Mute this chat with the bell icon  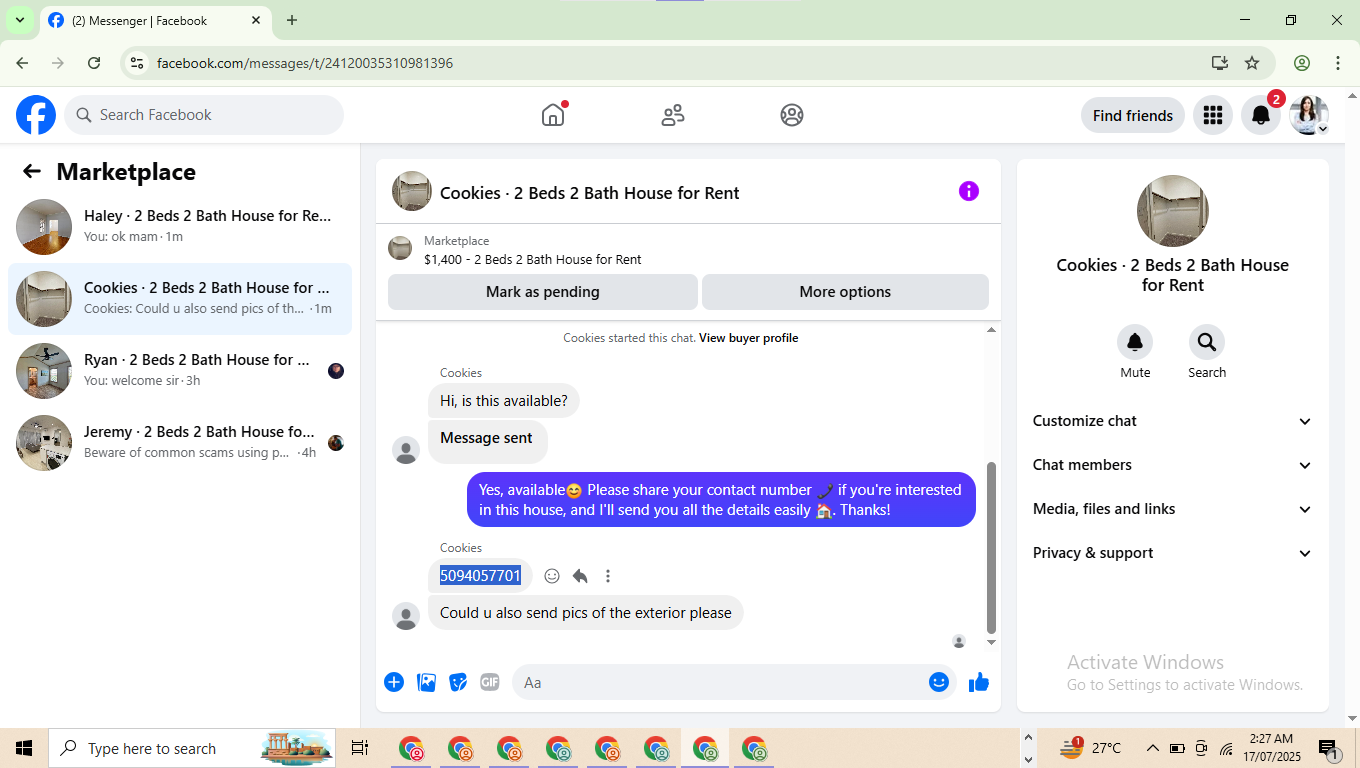[x=1135, y=342]
